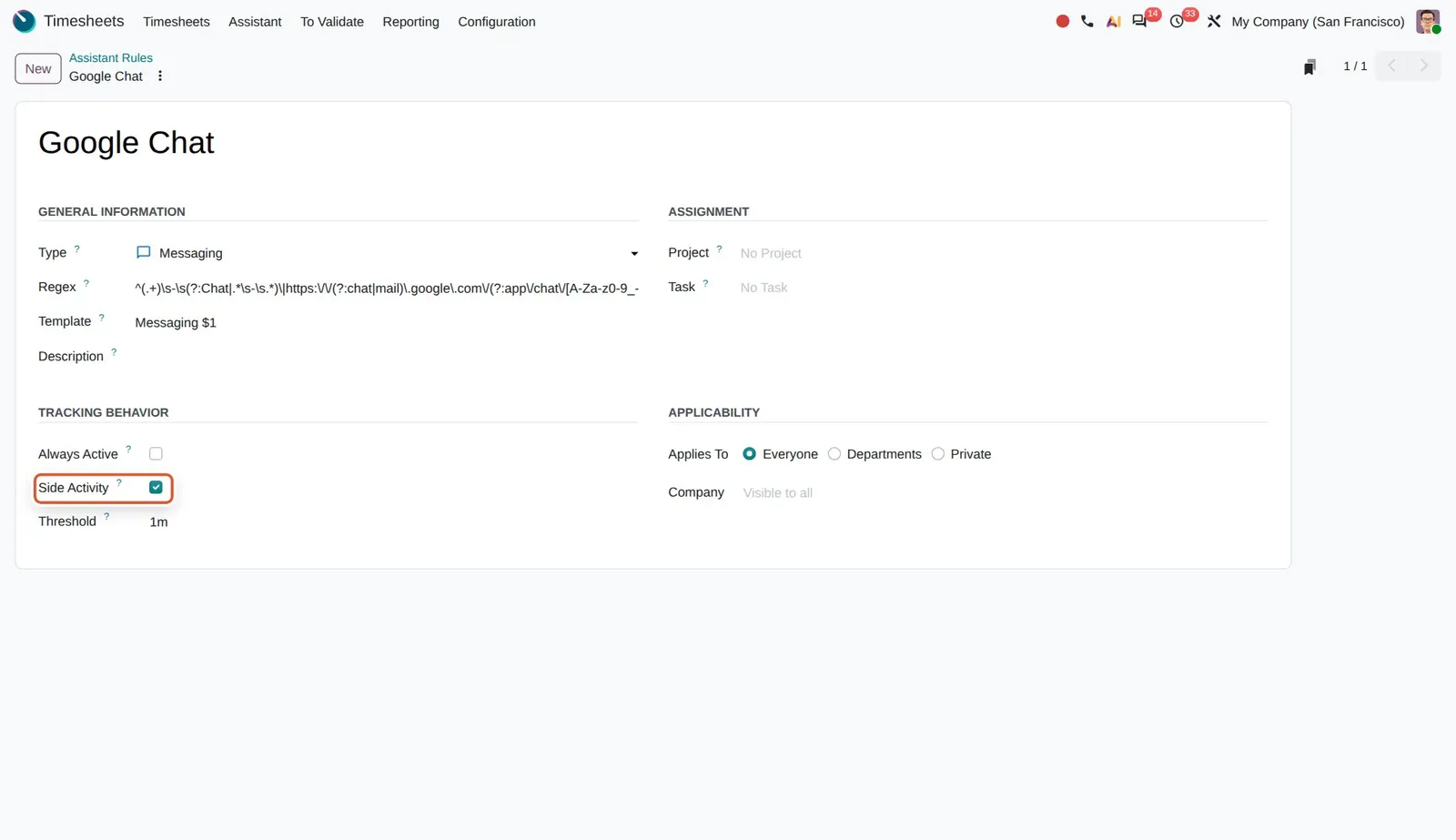Select the Departments radio option
Image resolution: width=1456 pixels, height=840 pixels.
(x=834, y=453)
